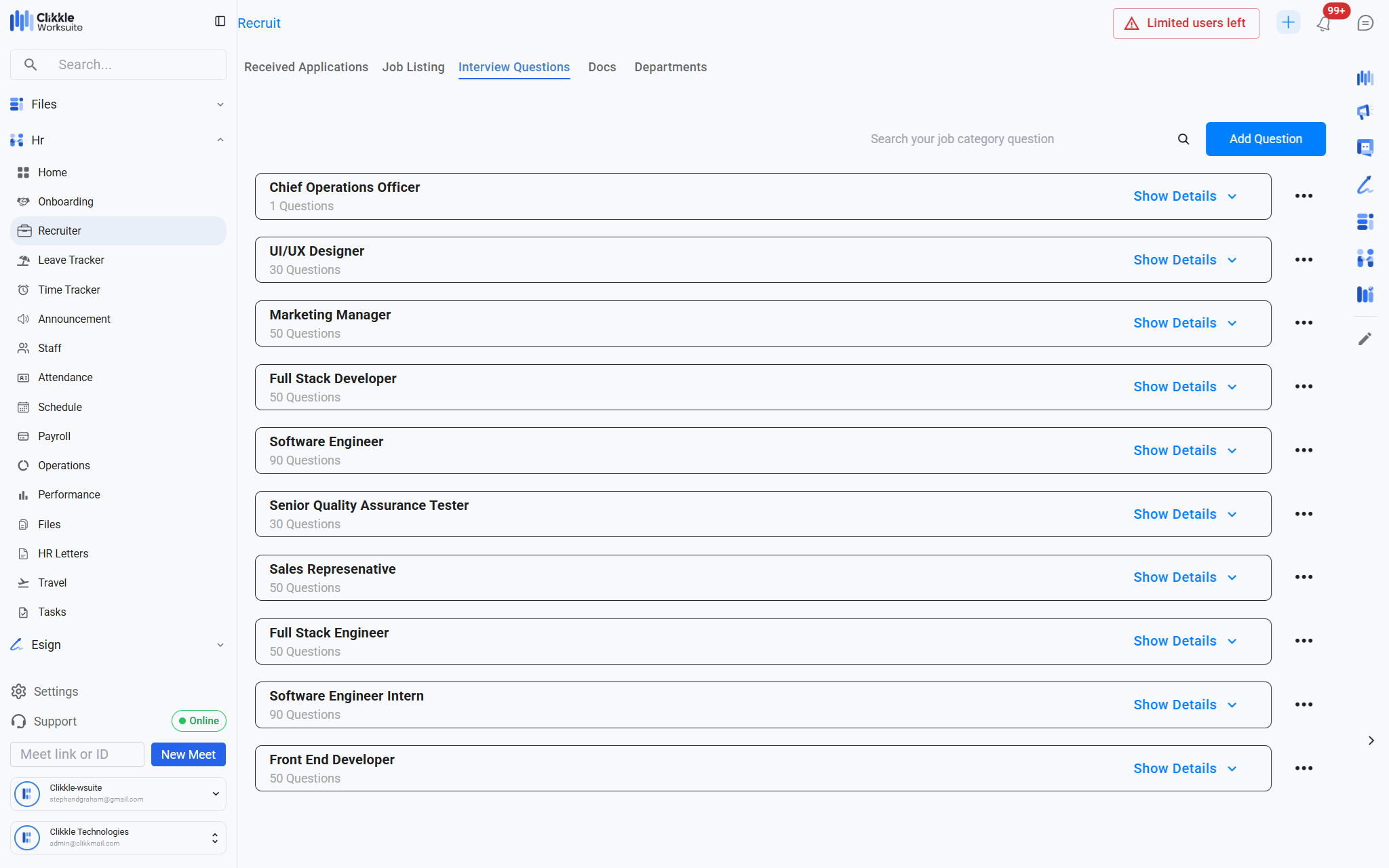
Task: Switch to the Job Listing tab
Action: coord(413,67)
